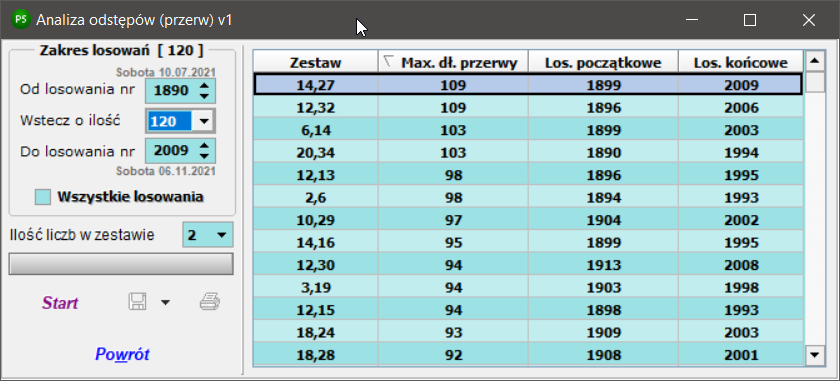Click Los. końcowe cell 2002
This screenshot has width=840, height=381.
click(741, 220)
